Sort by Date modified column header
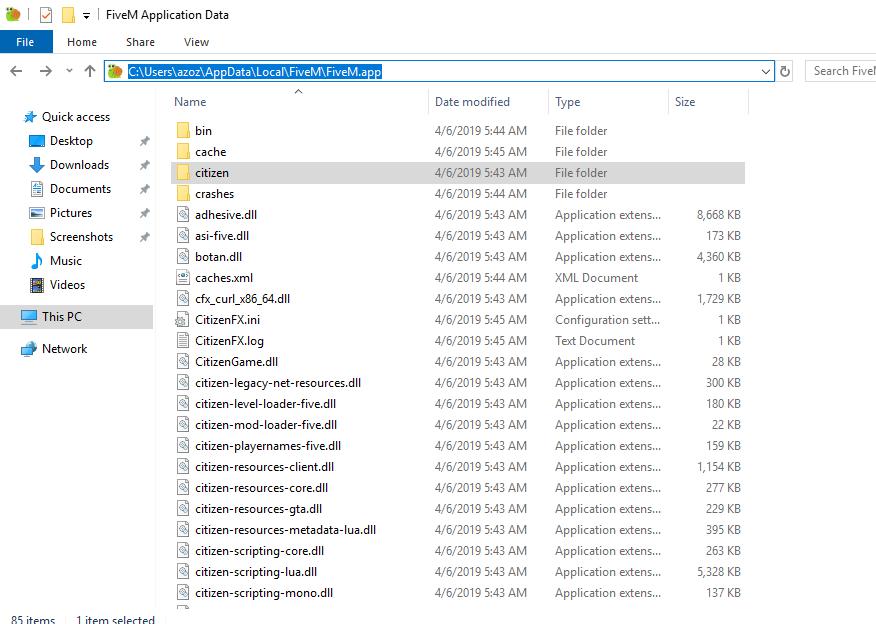Screen dimensions: 876x624 [x=472, y=102]
